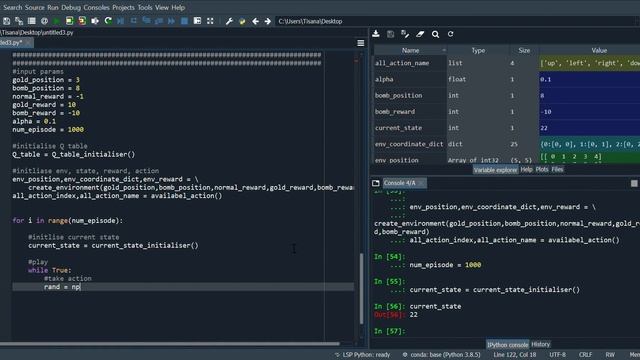
Task: Click Run cell and advance icon
Action: [x=82, y=21]
